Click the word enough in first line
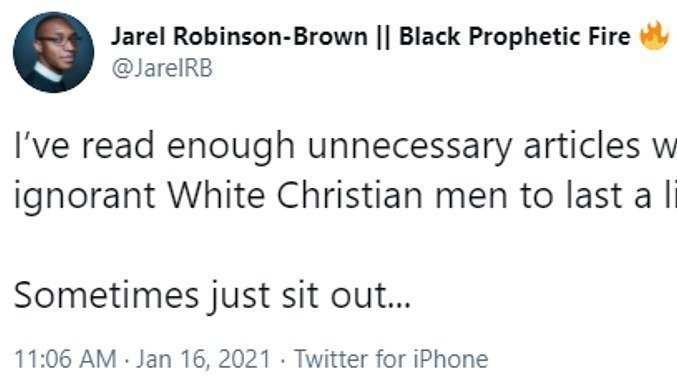The width and height of the screenshot is (677, 381). (231, 148)
